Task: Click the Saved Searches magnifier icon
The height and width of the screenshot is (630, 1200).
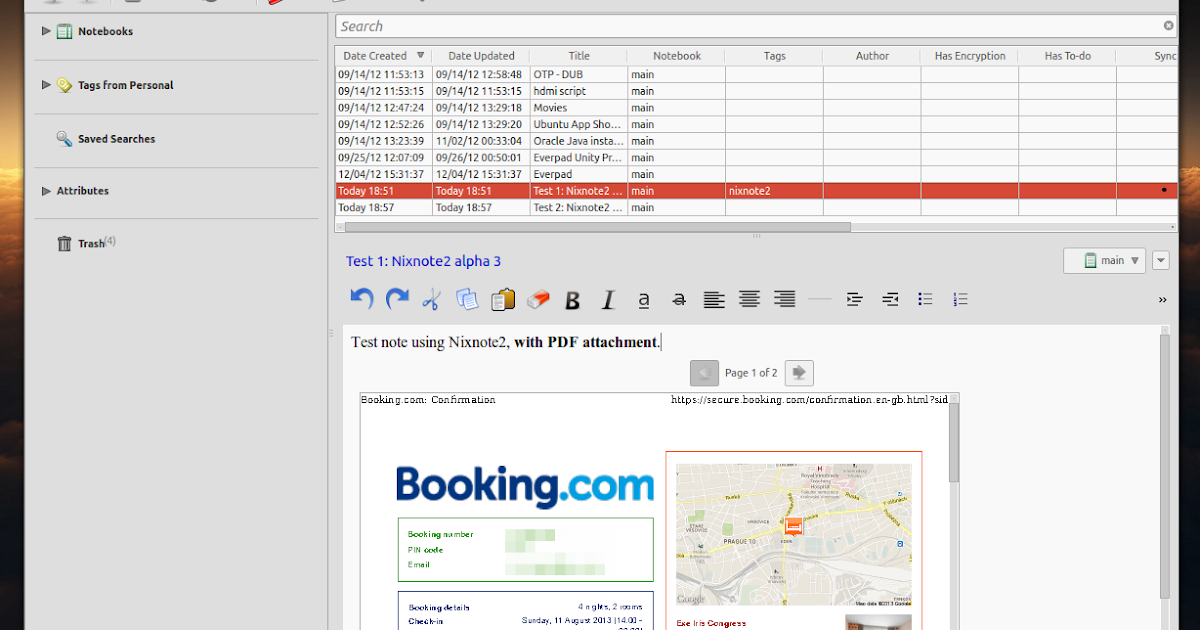Action: click(64, 139)
